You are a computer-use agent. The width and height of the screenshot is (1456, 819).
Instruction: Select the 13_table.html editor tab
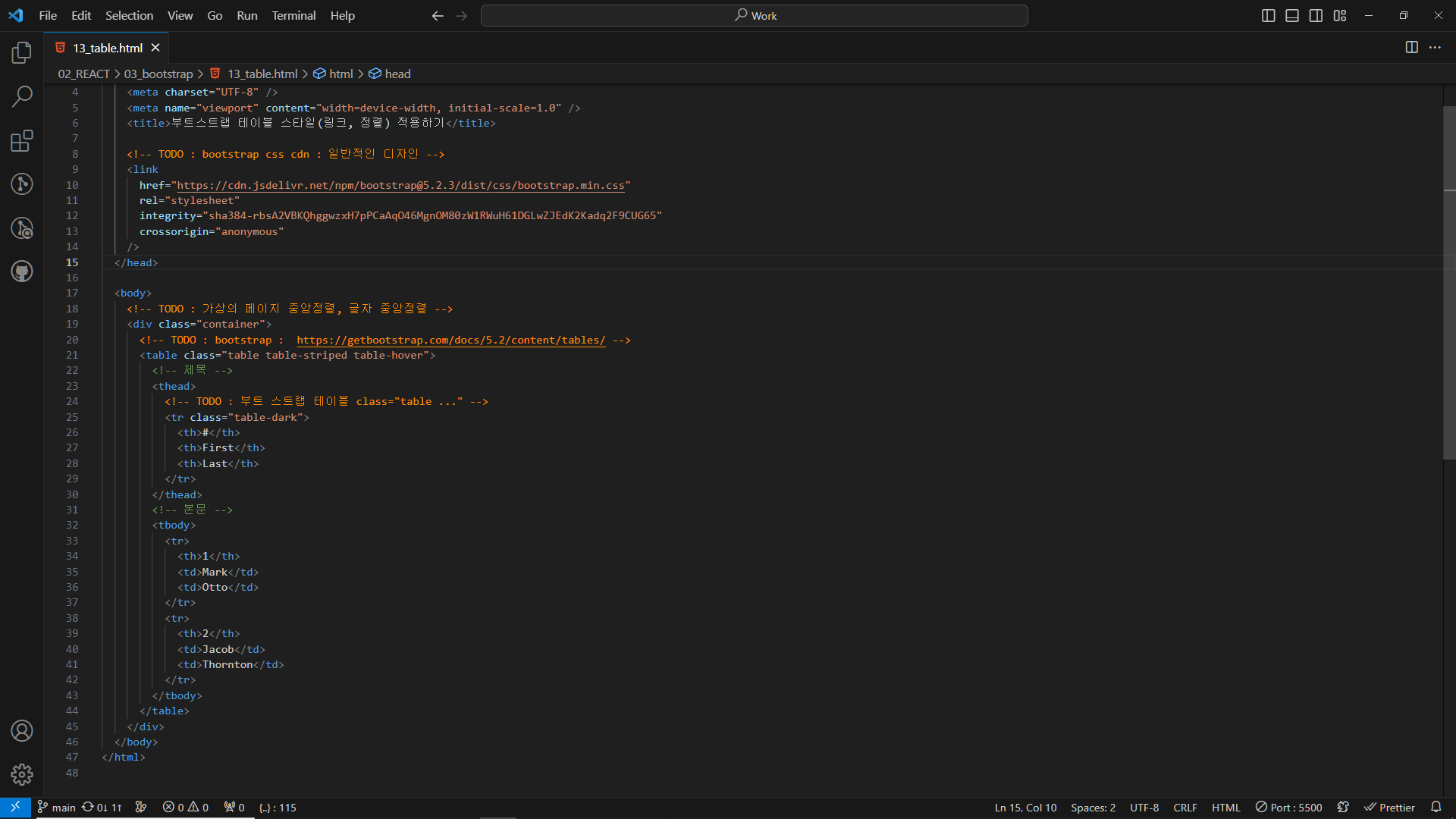coord(107,48)
